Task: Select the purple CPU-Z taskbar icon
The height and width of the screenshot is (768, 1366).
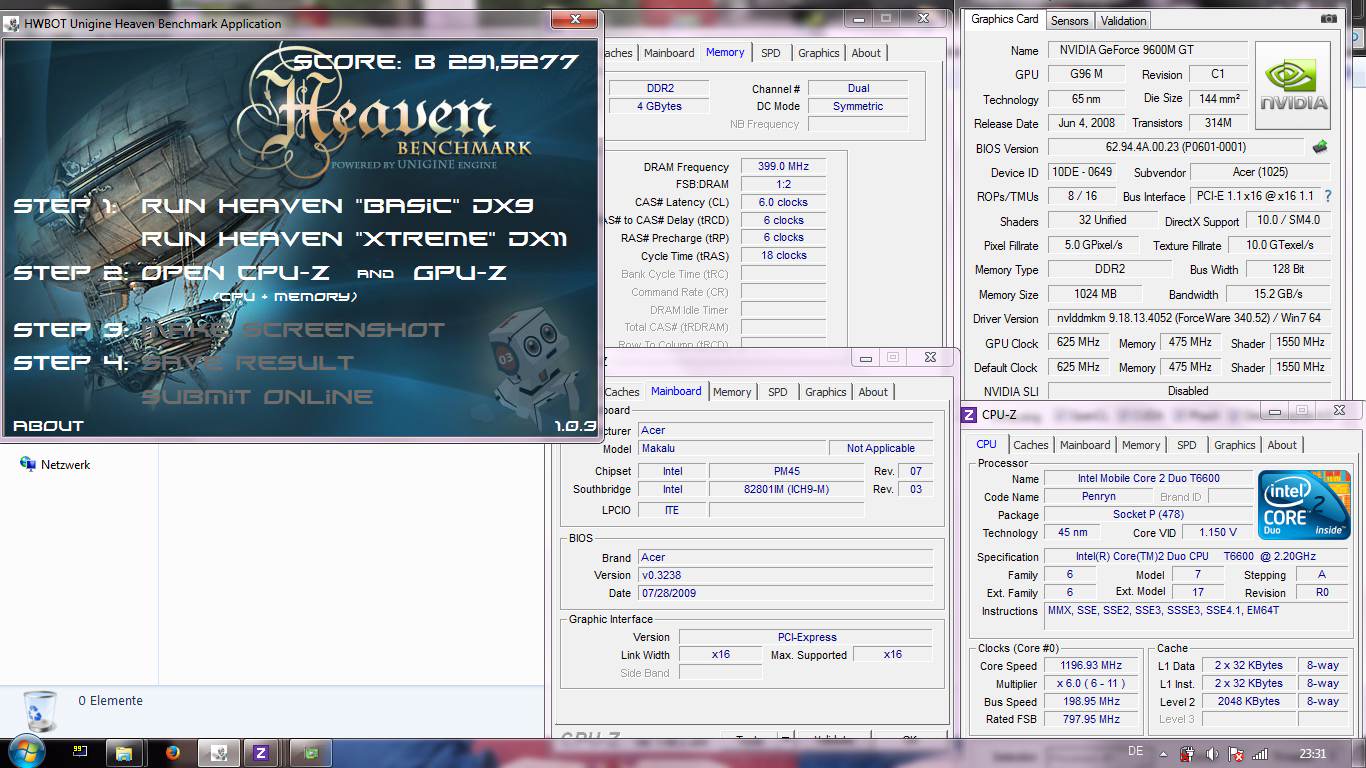Action: pos(261,752)
